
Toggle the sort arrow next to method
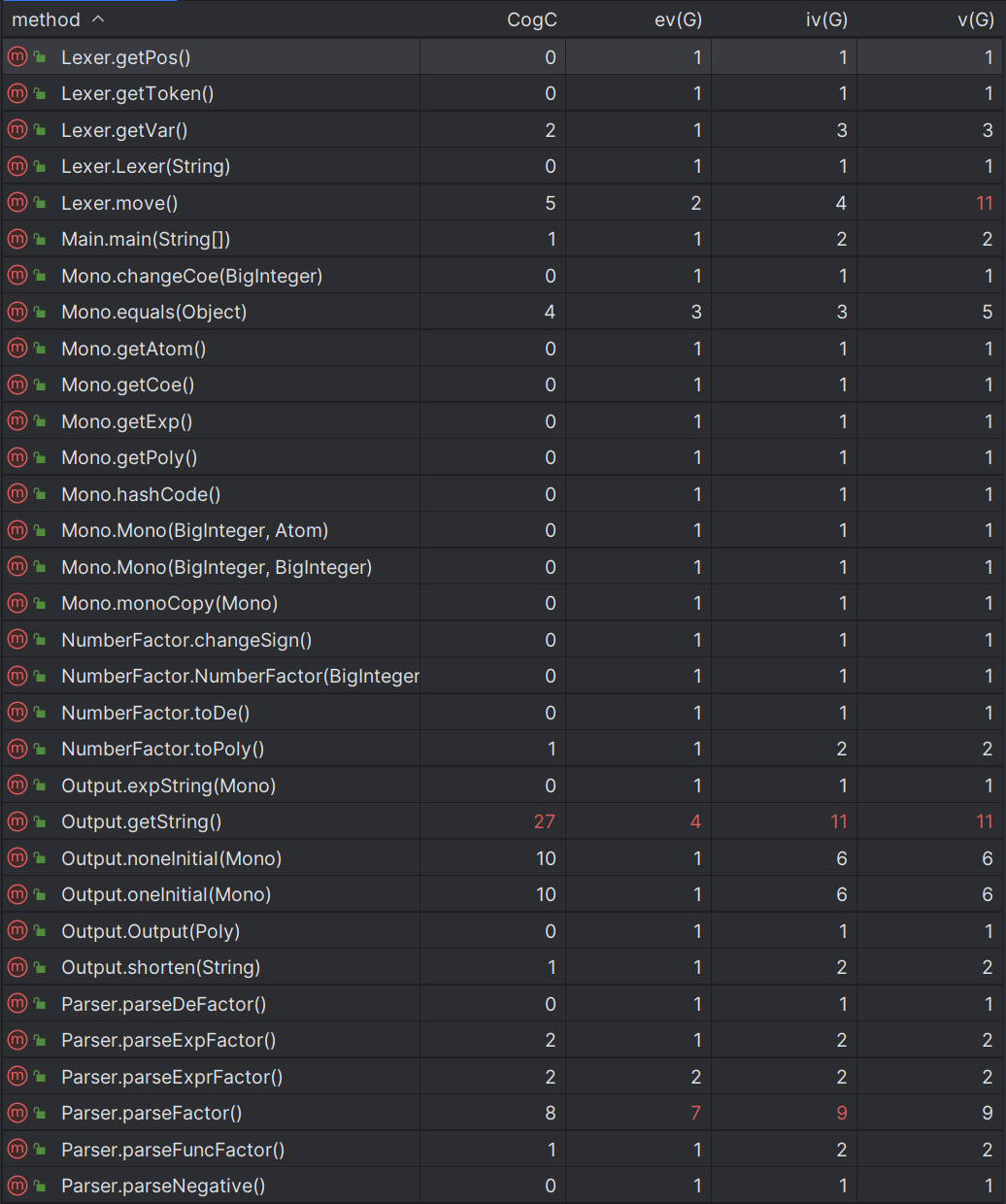click(x=98, y=19)
